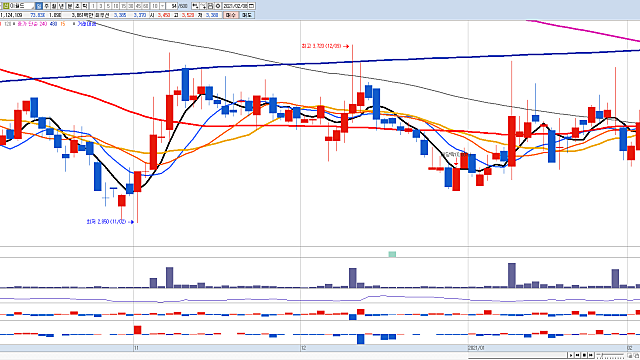Click the 2021/01 timeline label
Screen dimensions: 640x360
[476, 348]
